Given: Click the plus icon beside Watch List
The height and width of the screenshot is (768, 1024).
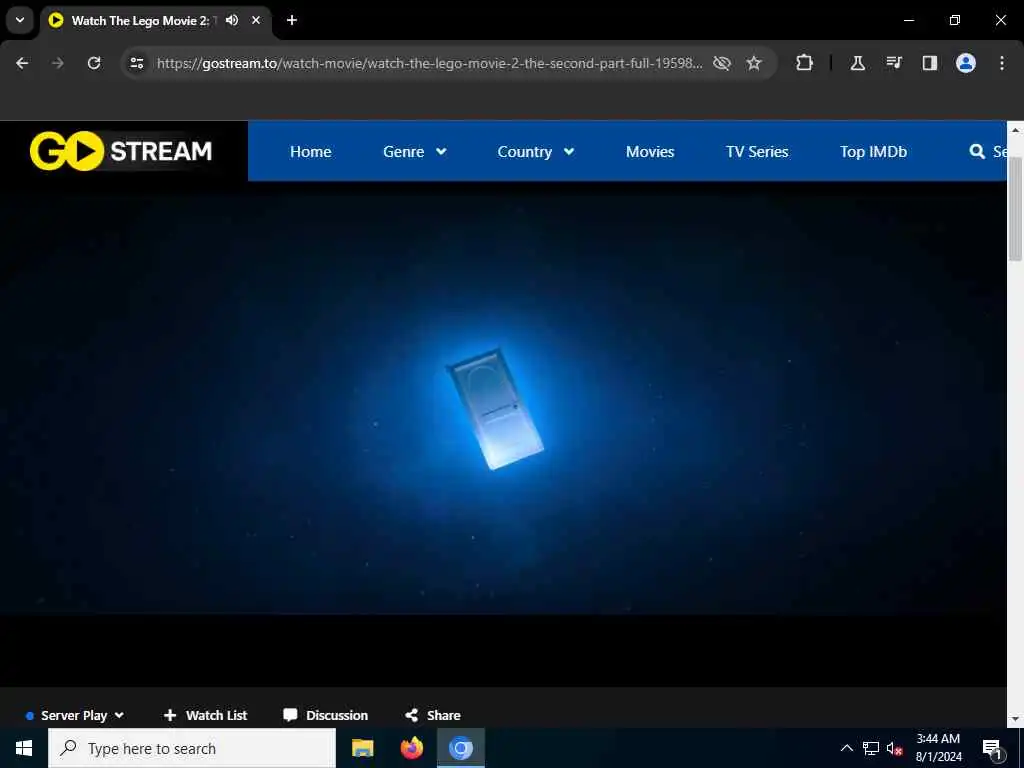Looking at the screenshot, I should (170, 715).
